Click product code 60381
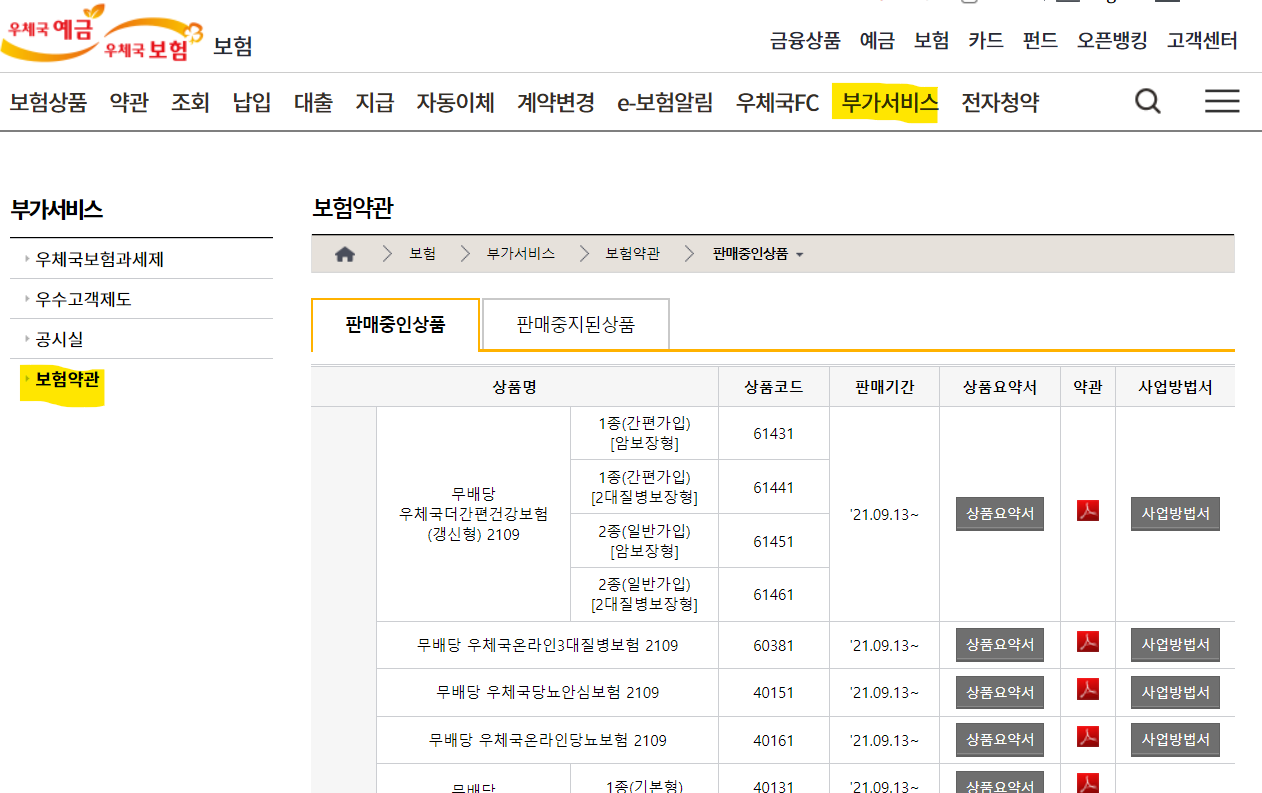 point(773,645)
